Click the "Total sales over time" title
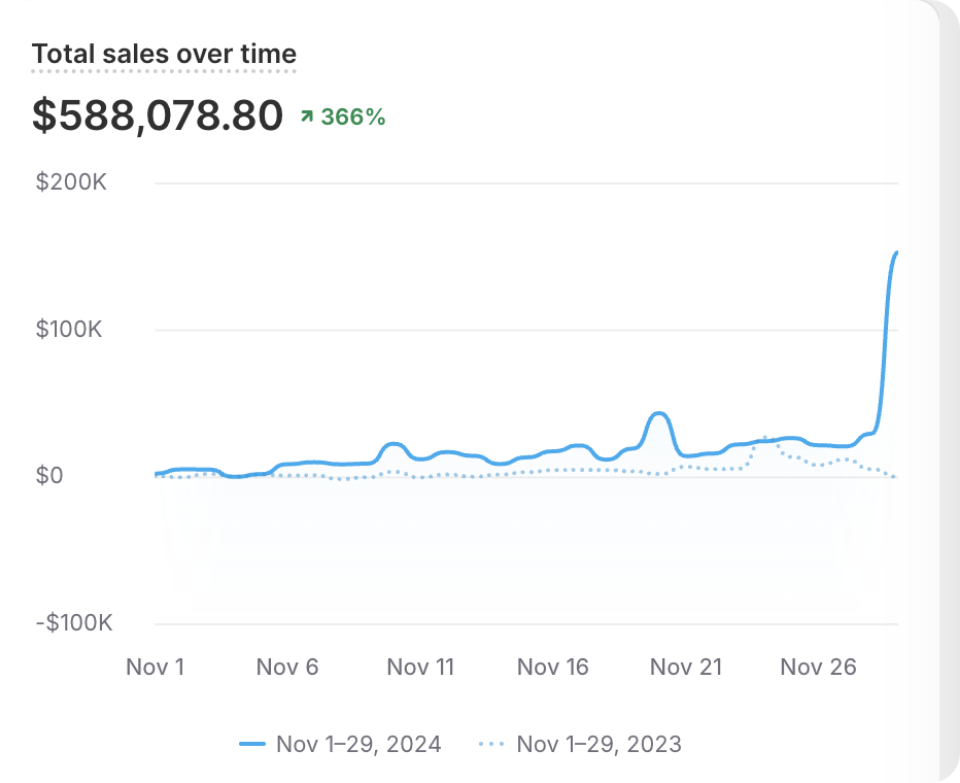This screenshot has height=783, width=960. coord(164,54)
